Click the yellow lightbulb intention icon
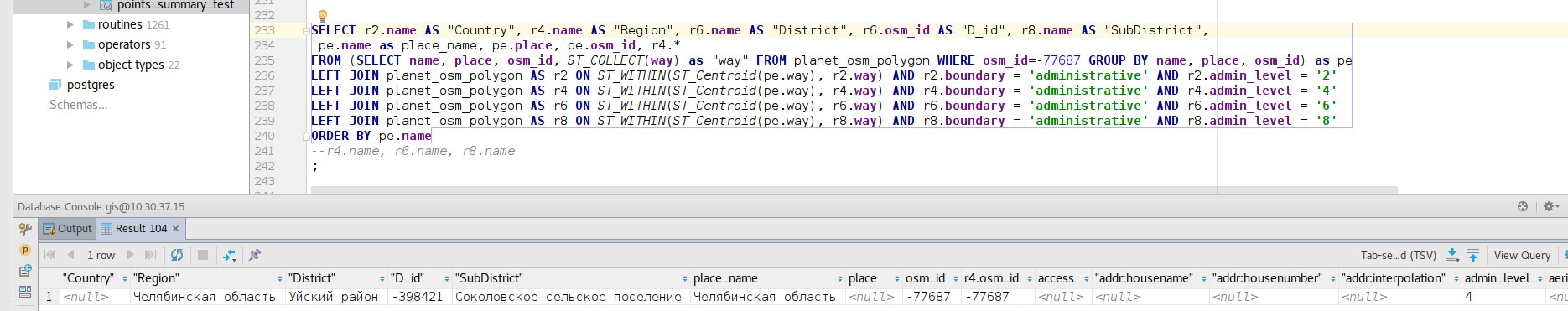 pyautogui.click(x=323, y=16)
